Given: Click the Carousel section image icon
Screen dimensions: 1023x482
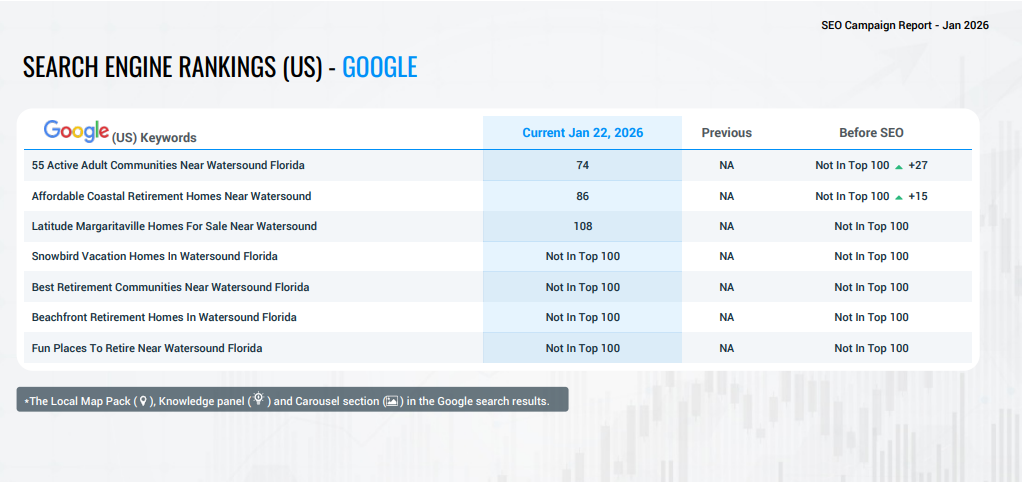Looking at the screenshot, I should (392, 401).
